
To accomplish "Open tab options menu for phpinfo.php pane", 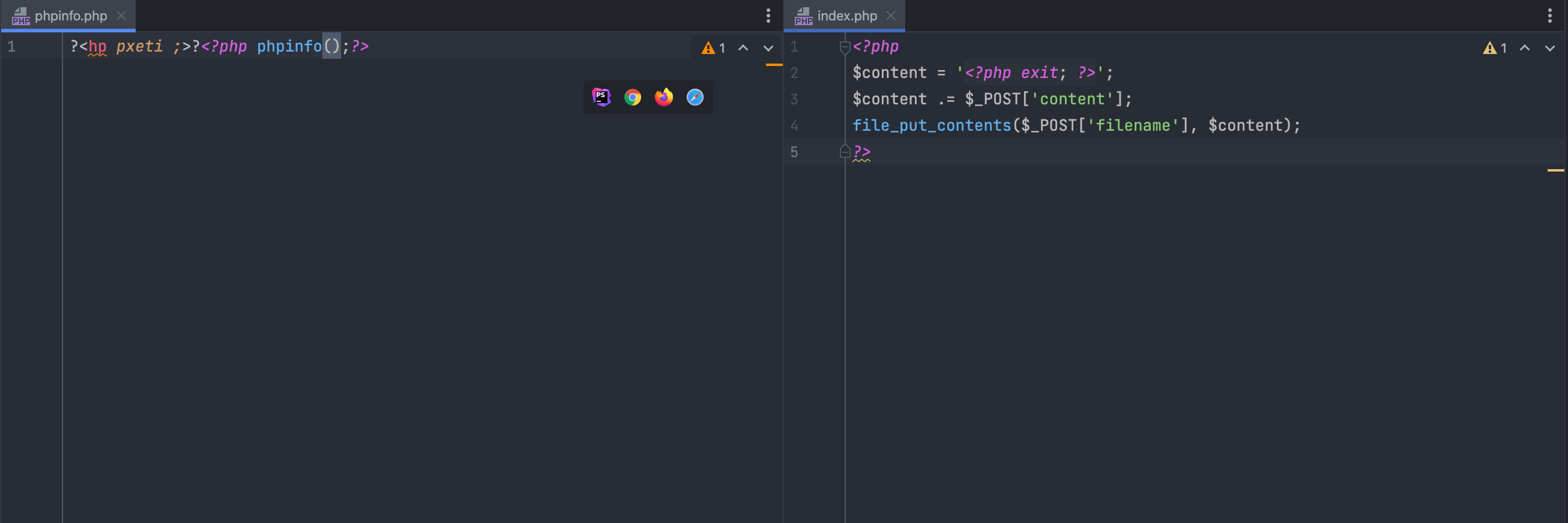I will pos(768,15).
